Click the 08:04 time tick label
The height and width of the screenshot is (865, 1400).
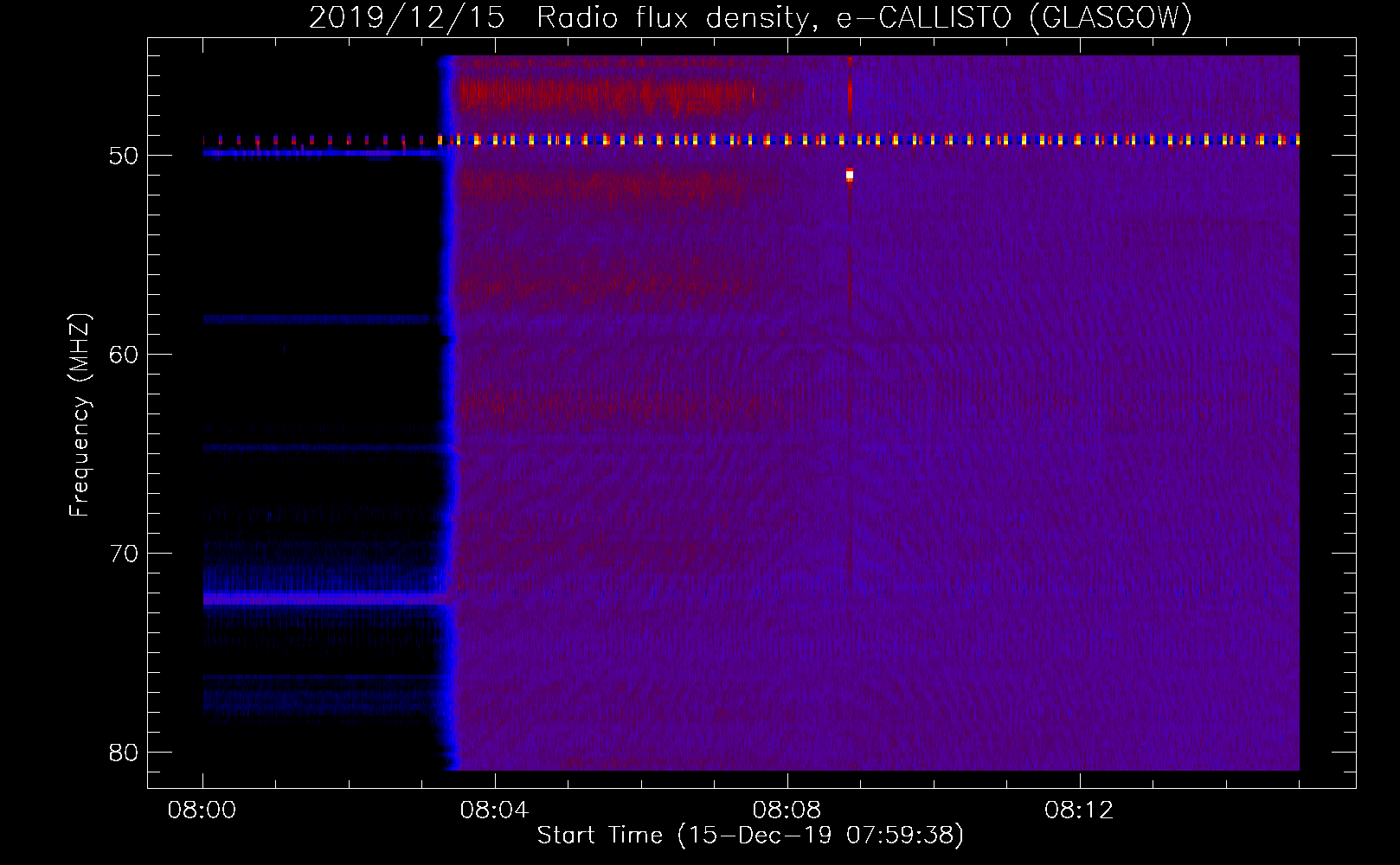pyautogui.click(x=494, y=811)
